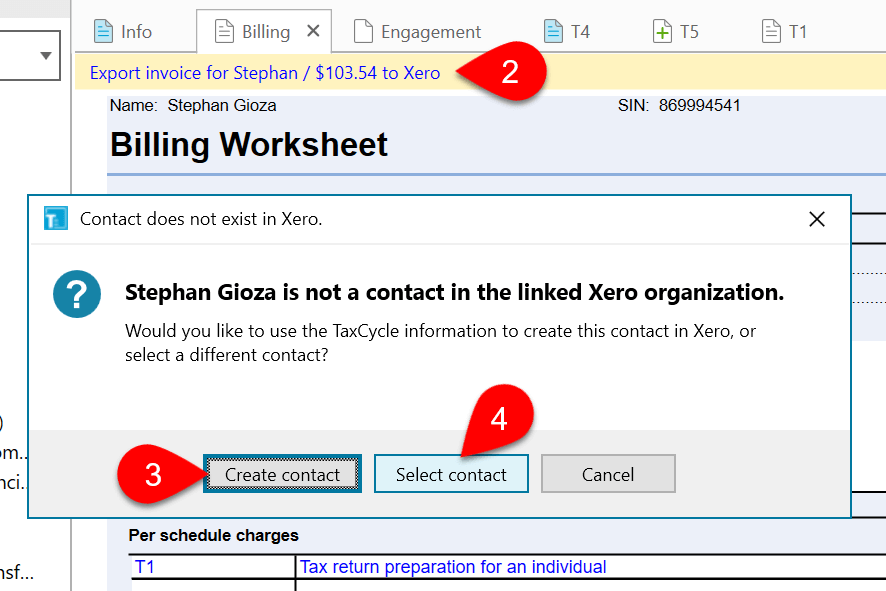Open the T1 tab

pyautogui.click(x=784, y=32)
